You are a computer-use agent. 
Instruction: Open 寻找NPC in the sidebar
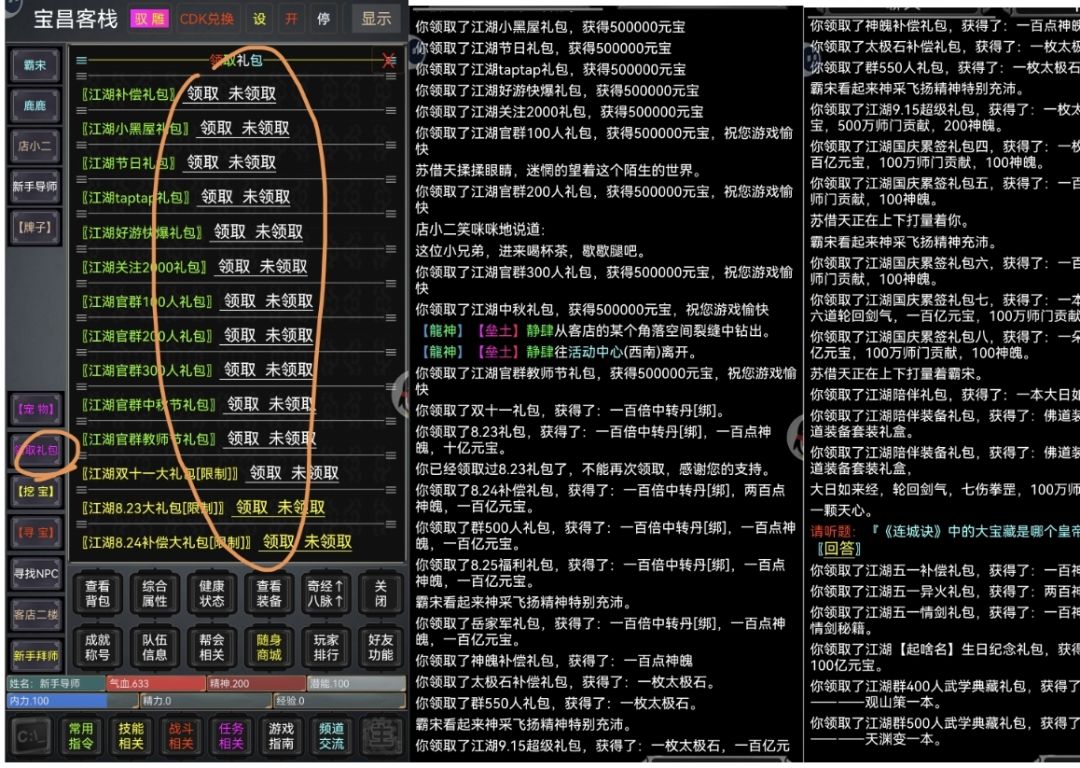[36, 574]
